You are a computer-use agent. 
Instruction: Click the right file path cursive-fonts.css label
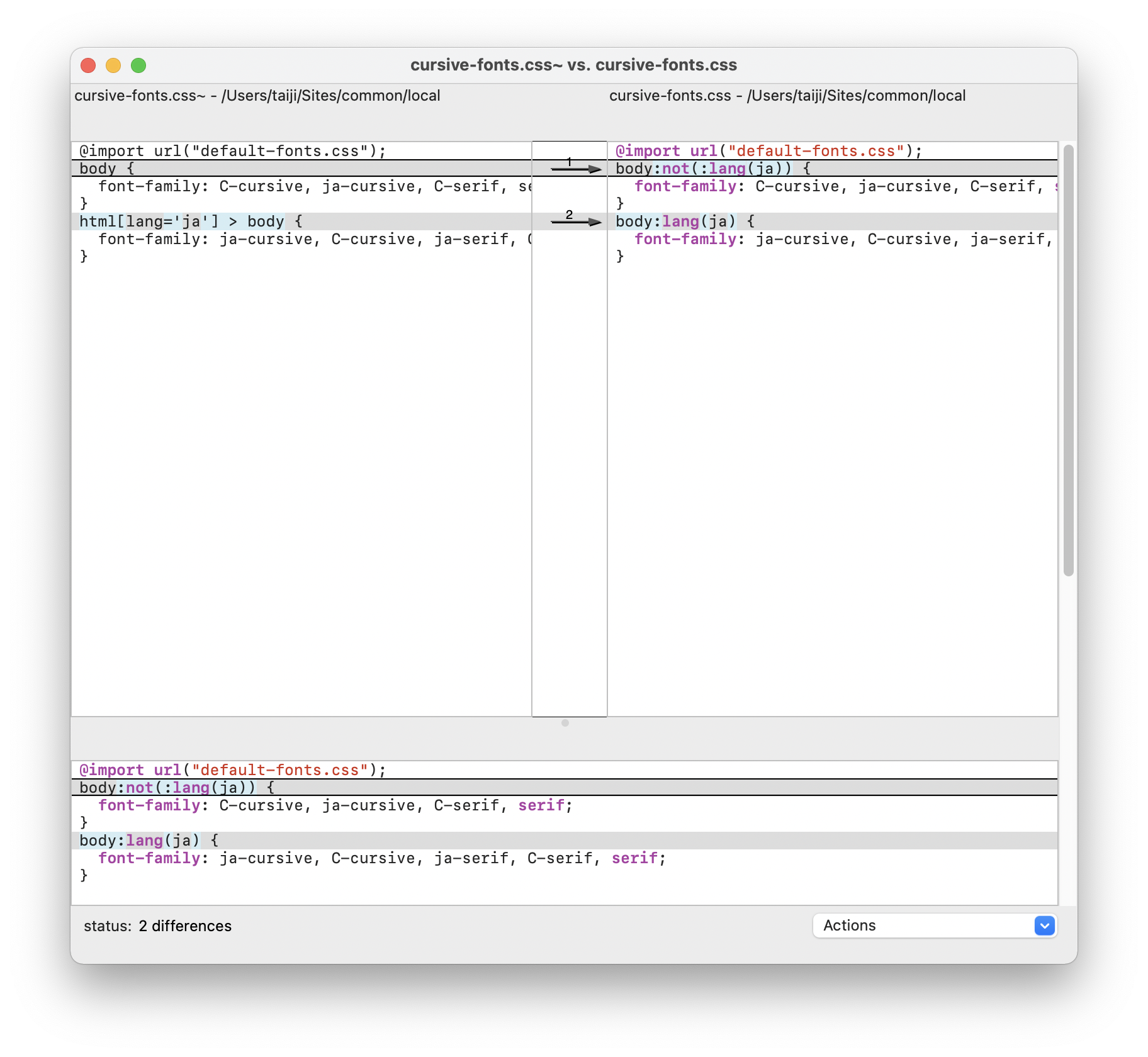pos(787,96)
